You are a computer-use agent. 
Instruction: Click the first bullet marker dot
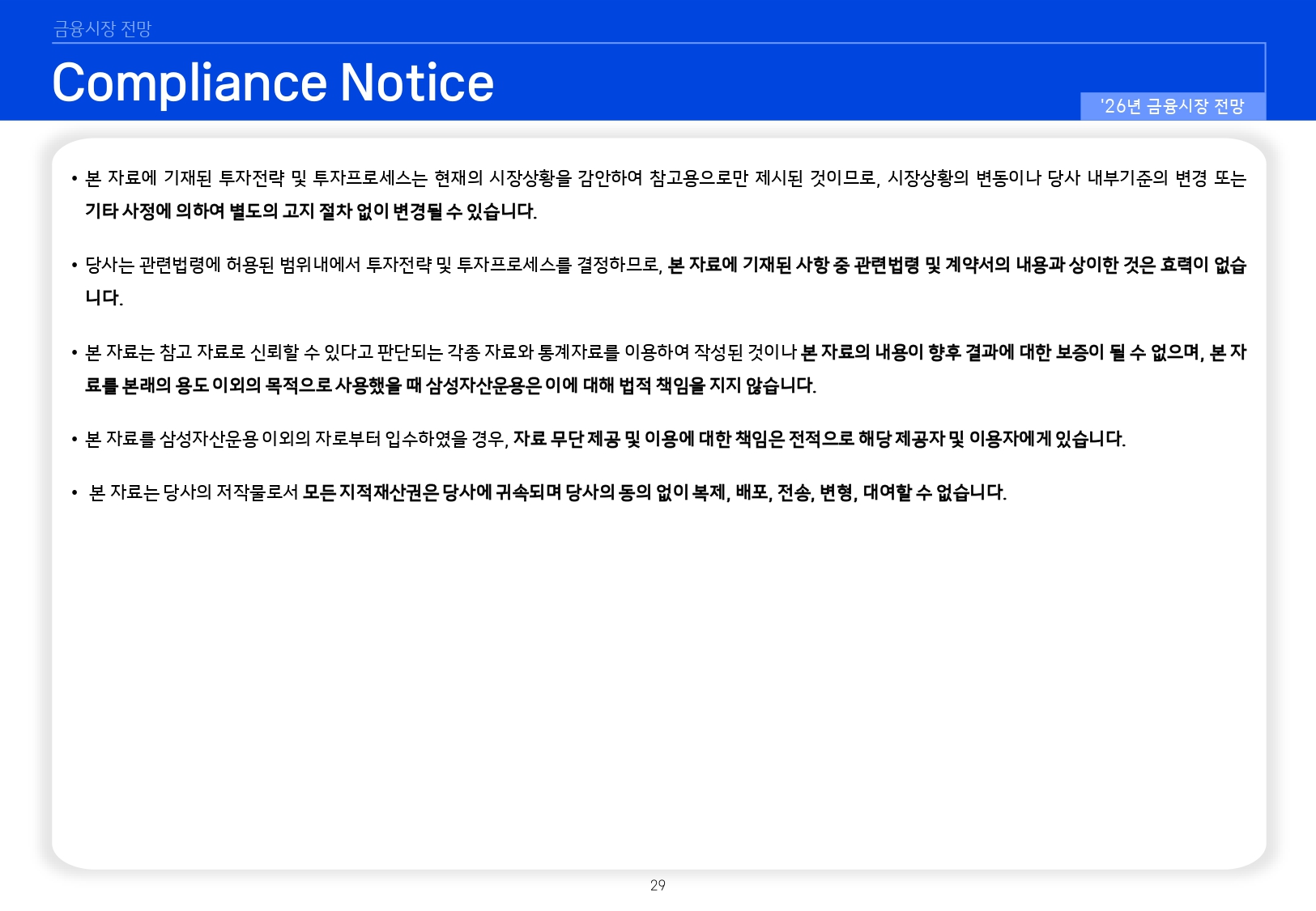pos(74,177)
